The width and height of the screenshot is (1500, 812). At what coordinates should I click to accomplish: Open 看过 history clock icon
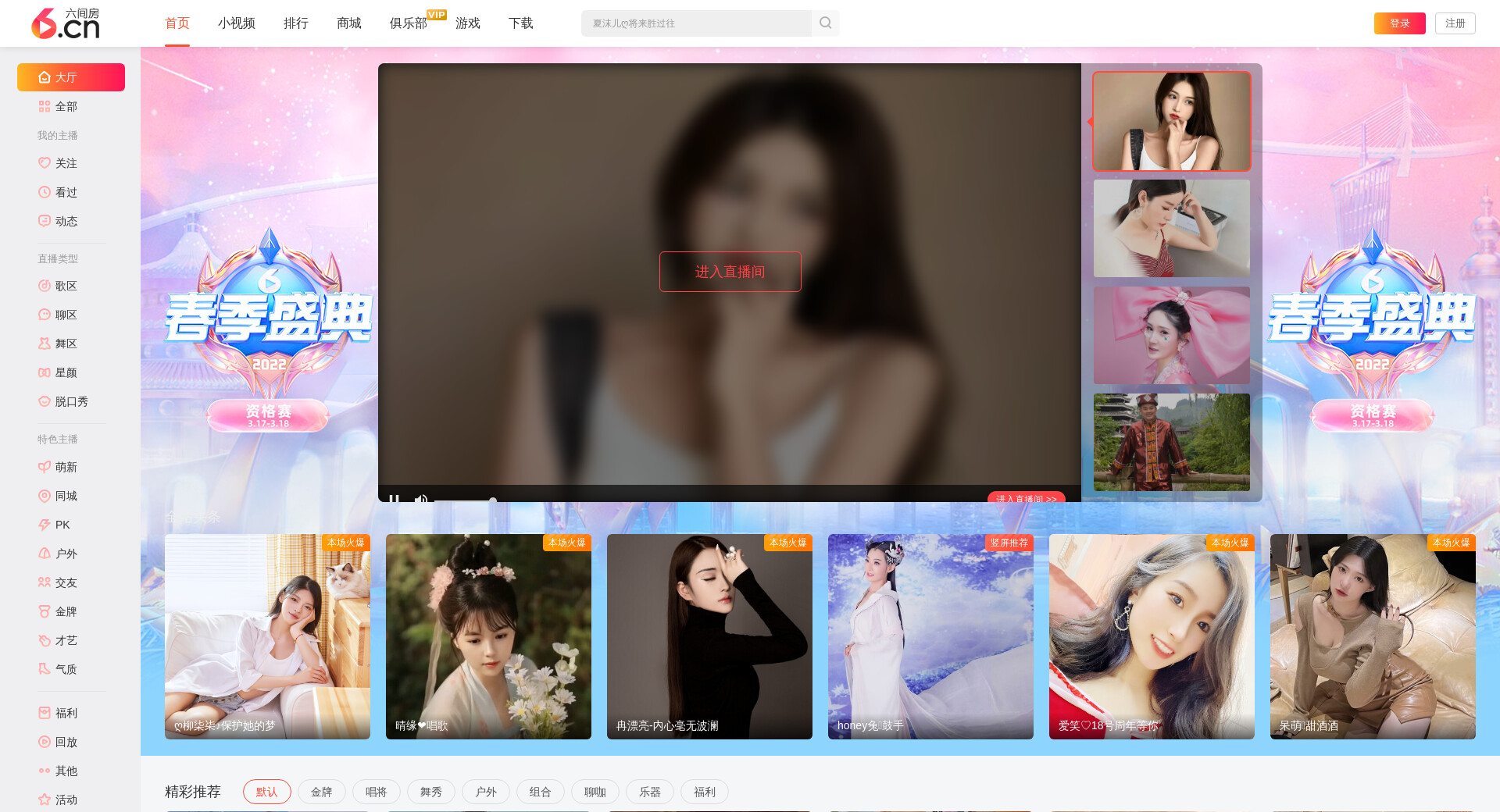(x=45, y=192)
